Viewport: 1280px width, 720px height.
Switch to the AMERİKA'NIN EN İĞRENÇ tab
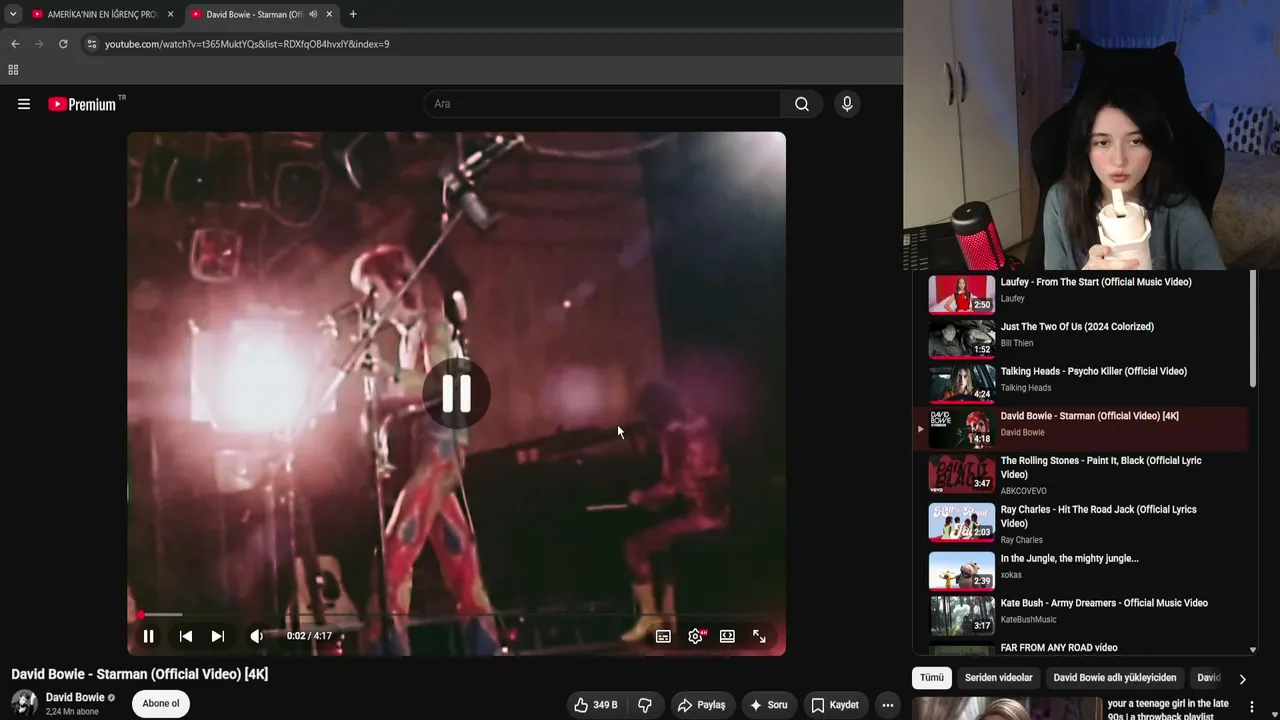tap(103, 14)
